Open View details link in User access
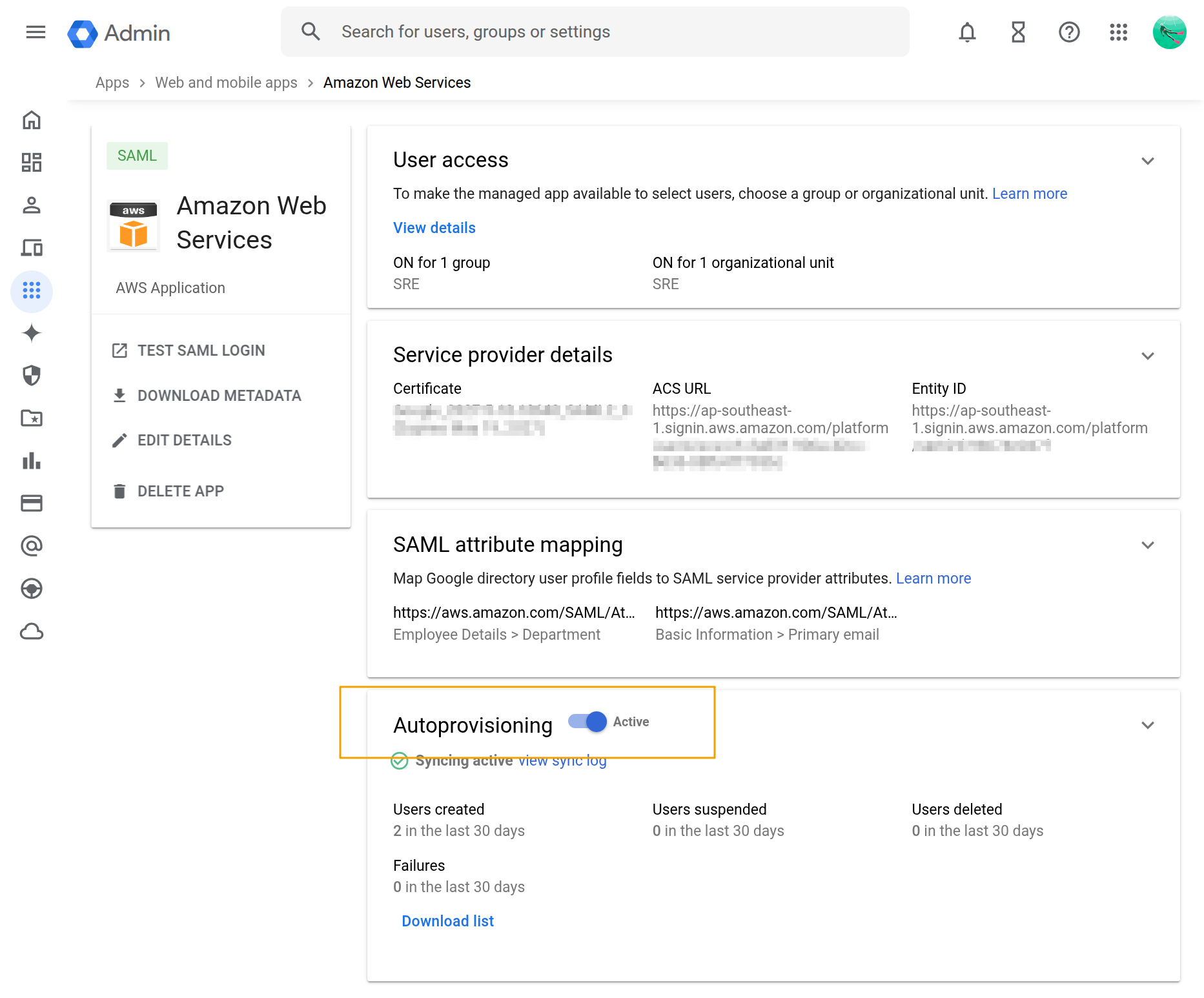The height and width of the screenshot is (998, 1204). pos(434,228)
